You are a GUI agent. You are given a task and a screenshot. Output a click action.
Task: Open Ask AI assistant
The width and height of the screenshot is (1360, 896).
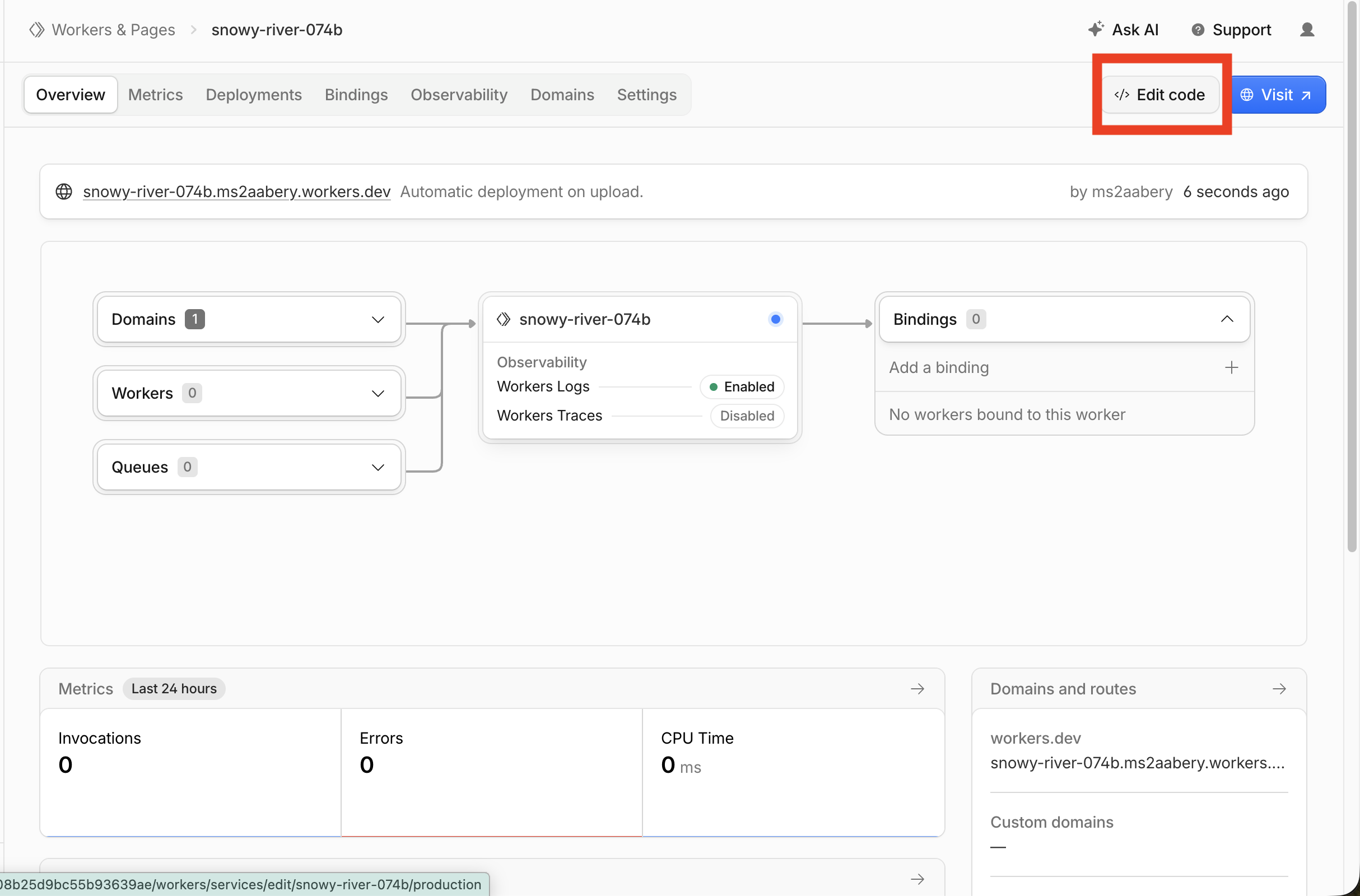point(1124,30)
